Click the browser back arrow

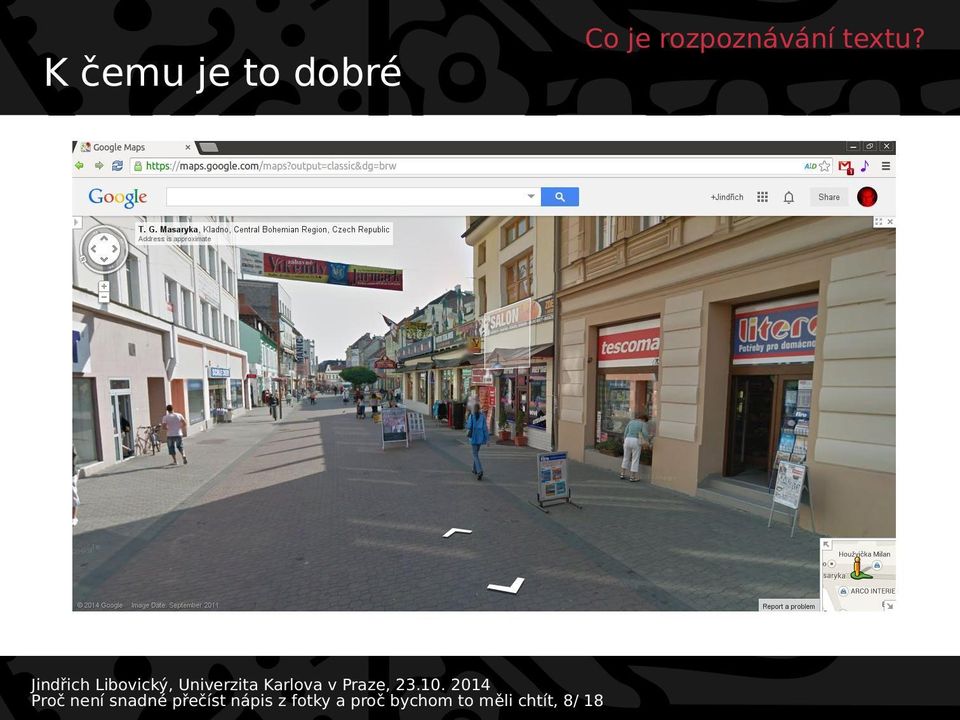click(79, 166)
